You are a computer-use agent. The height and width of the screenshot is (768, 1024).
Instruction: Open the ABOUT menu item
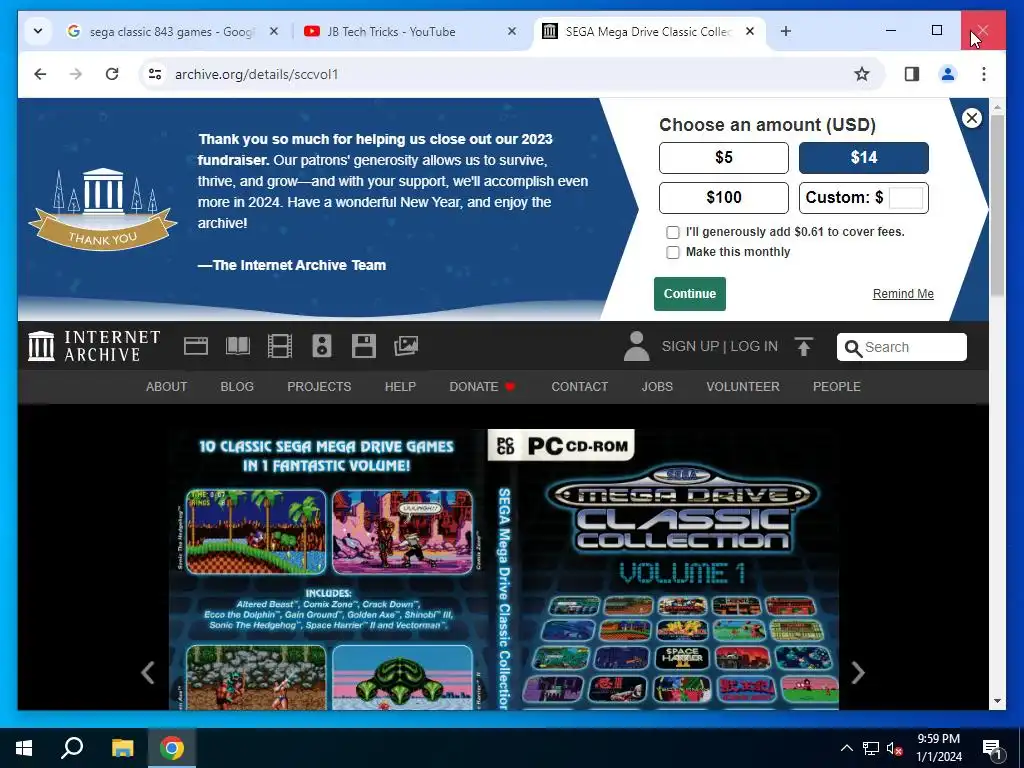coord(167,387)
